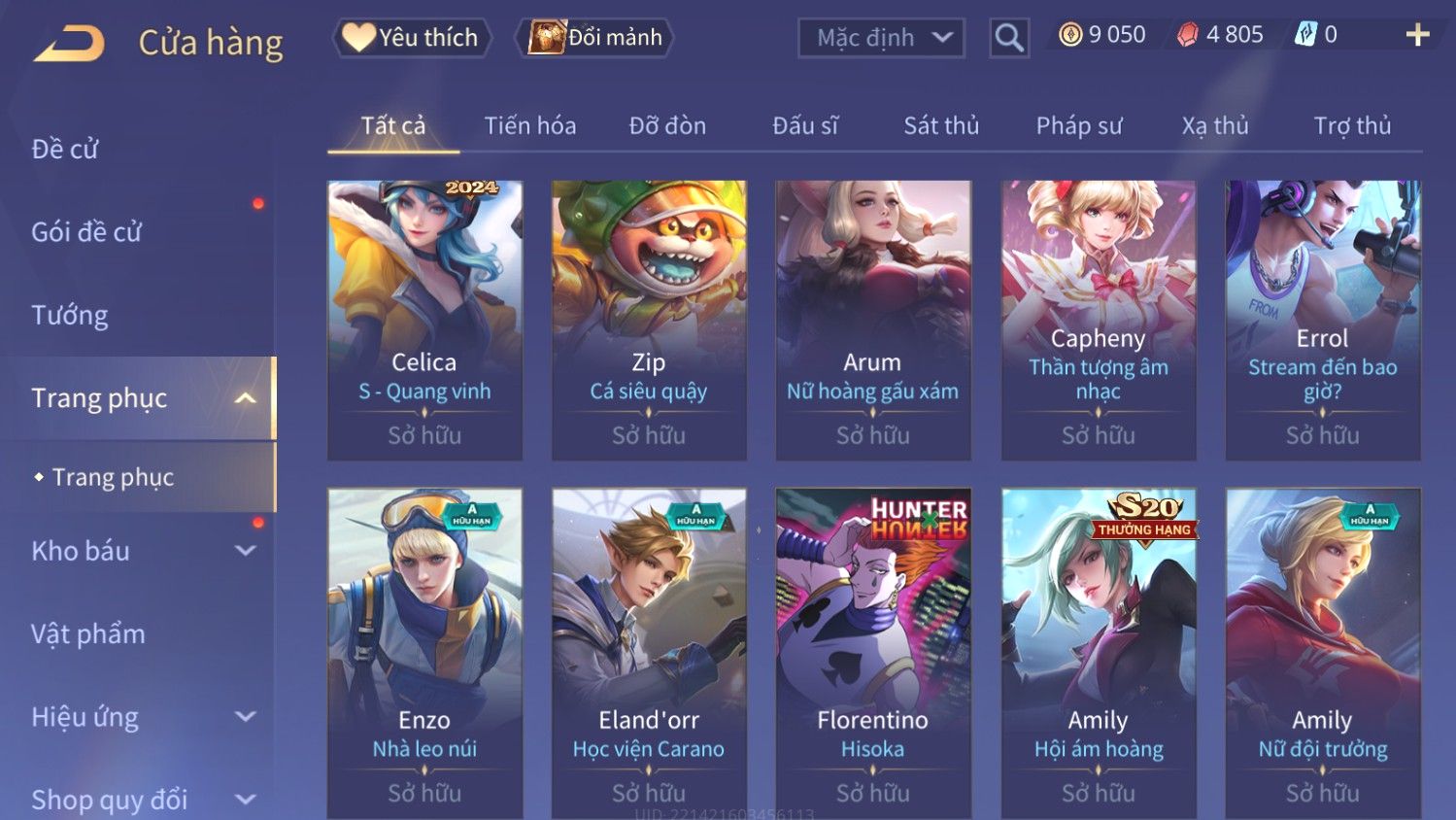Expand the Hiệu ứng sidebar section
The image size is (1456, 820).
(x=246, y=717)
